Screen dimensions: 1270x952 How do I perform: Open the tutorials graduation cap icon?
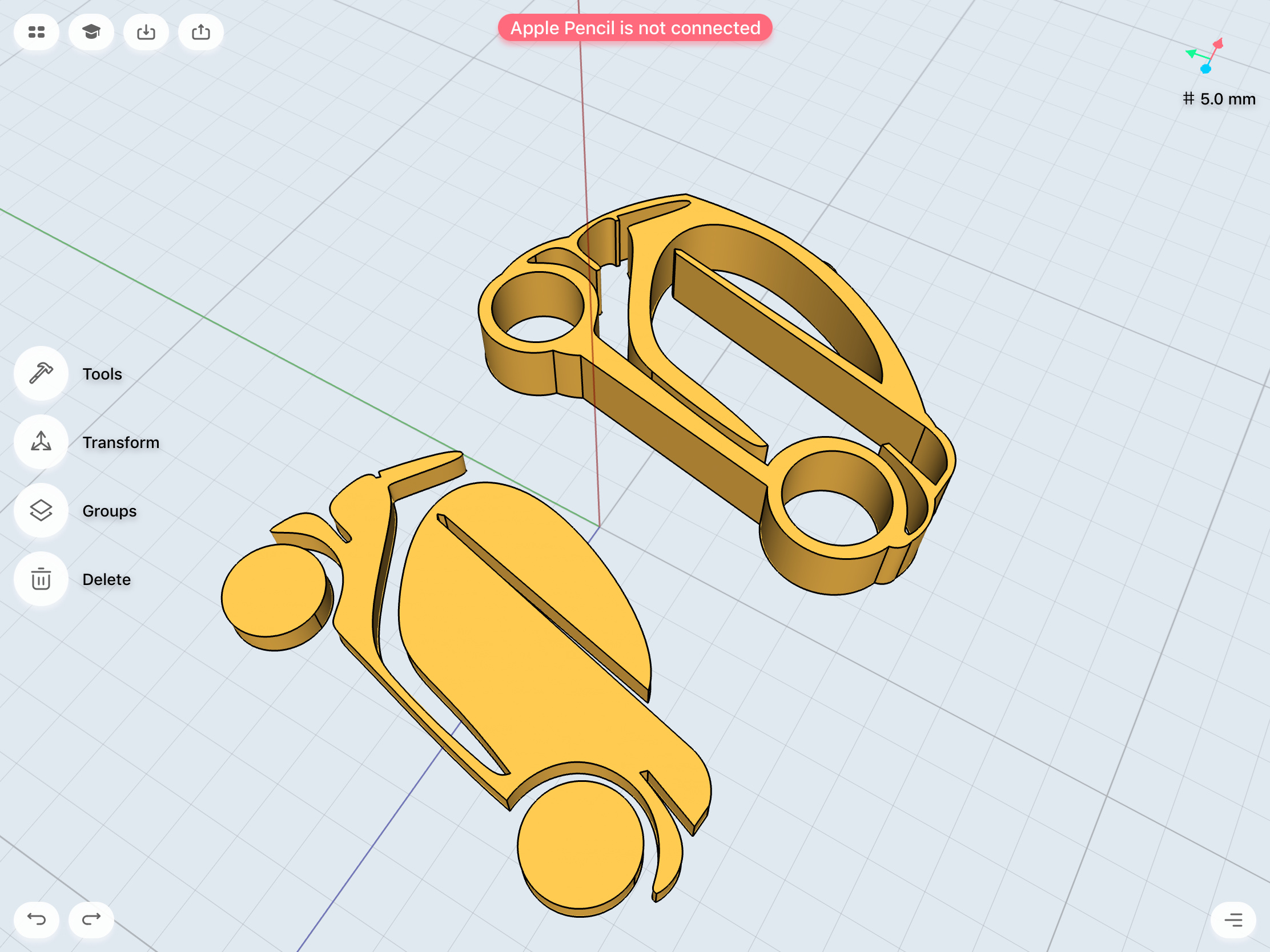[91, 32]
